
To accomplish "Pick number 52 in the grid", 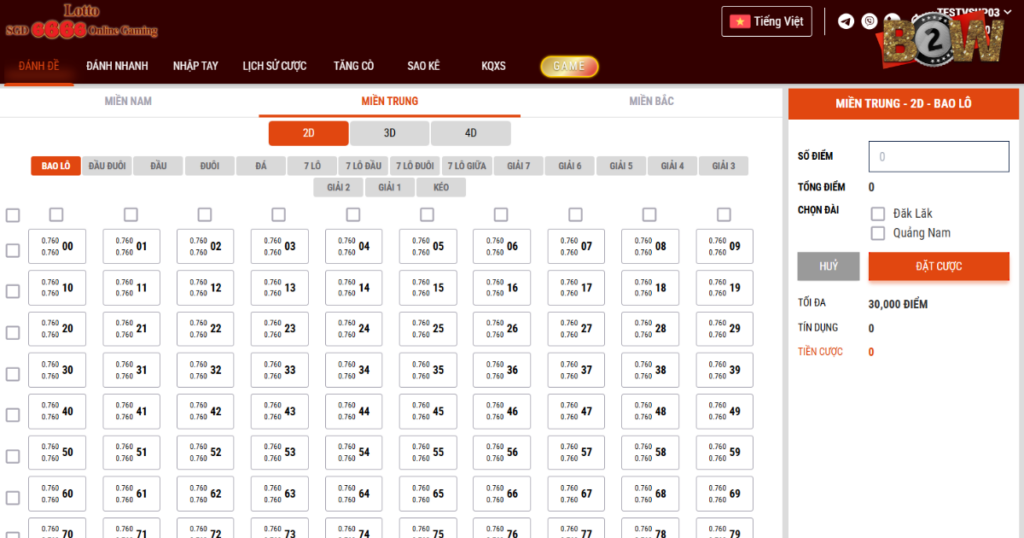I will pyautogui.click(x=205, y=452).
